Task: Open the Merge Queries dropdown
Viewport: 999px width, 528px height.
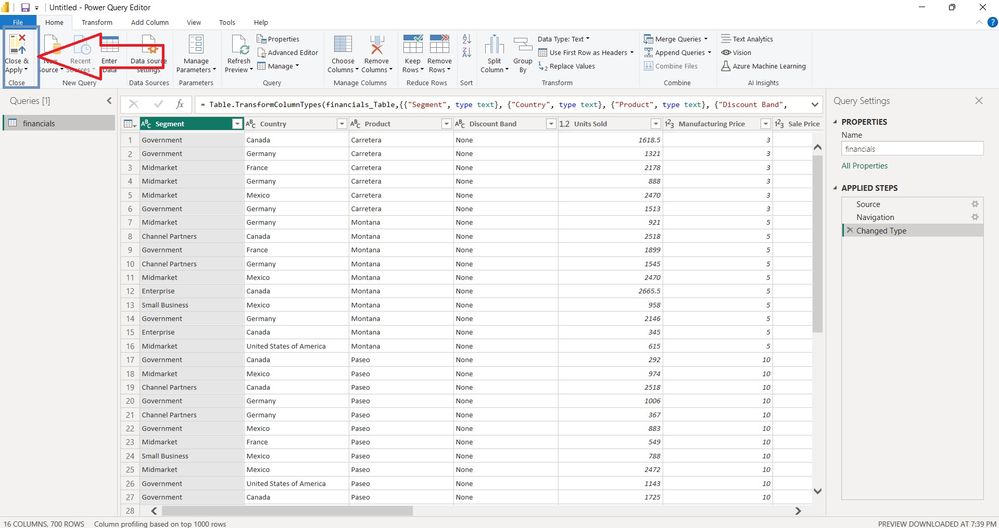Action: 676,39
